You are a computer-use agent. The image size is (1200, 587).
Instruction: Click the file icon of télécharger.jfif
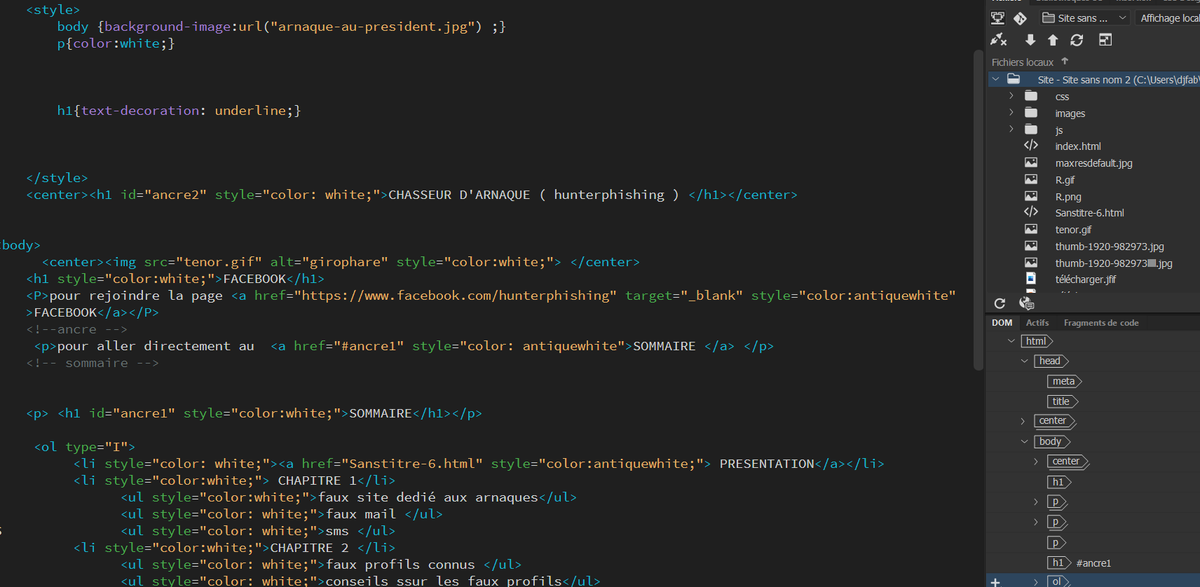(x=1031, y=278)
